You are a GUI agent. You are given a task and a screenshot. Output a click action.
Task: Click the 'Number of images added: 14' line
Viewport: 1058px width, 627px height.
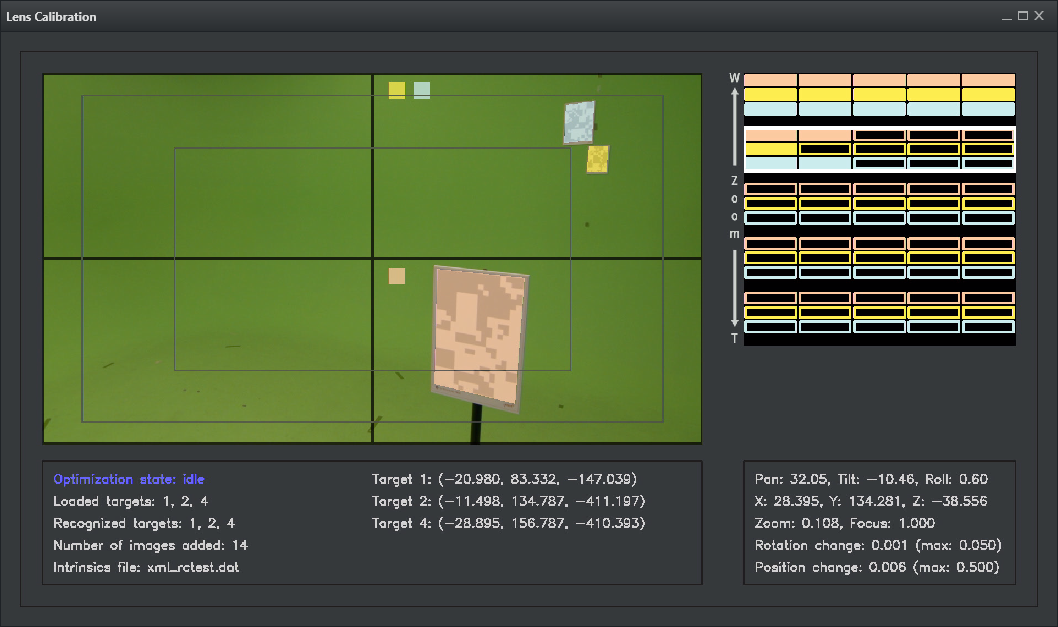[151, 545]
